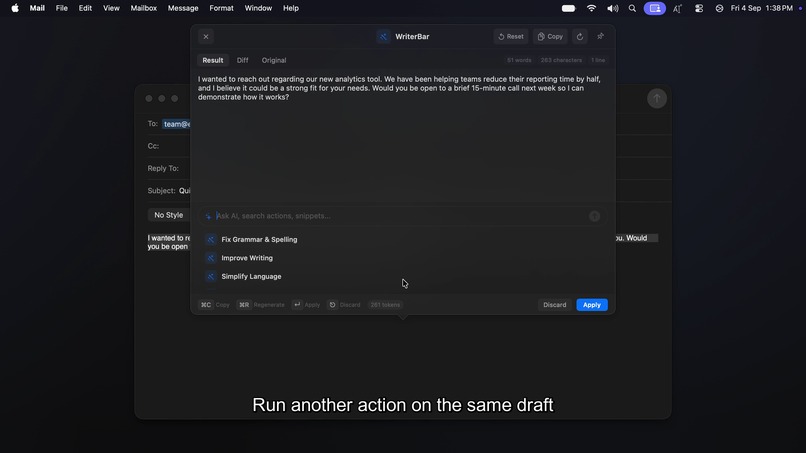This screenshot has width=806, height=453.
Task: Click the word count label in WriterBar
Action: [x=519, y=60]
